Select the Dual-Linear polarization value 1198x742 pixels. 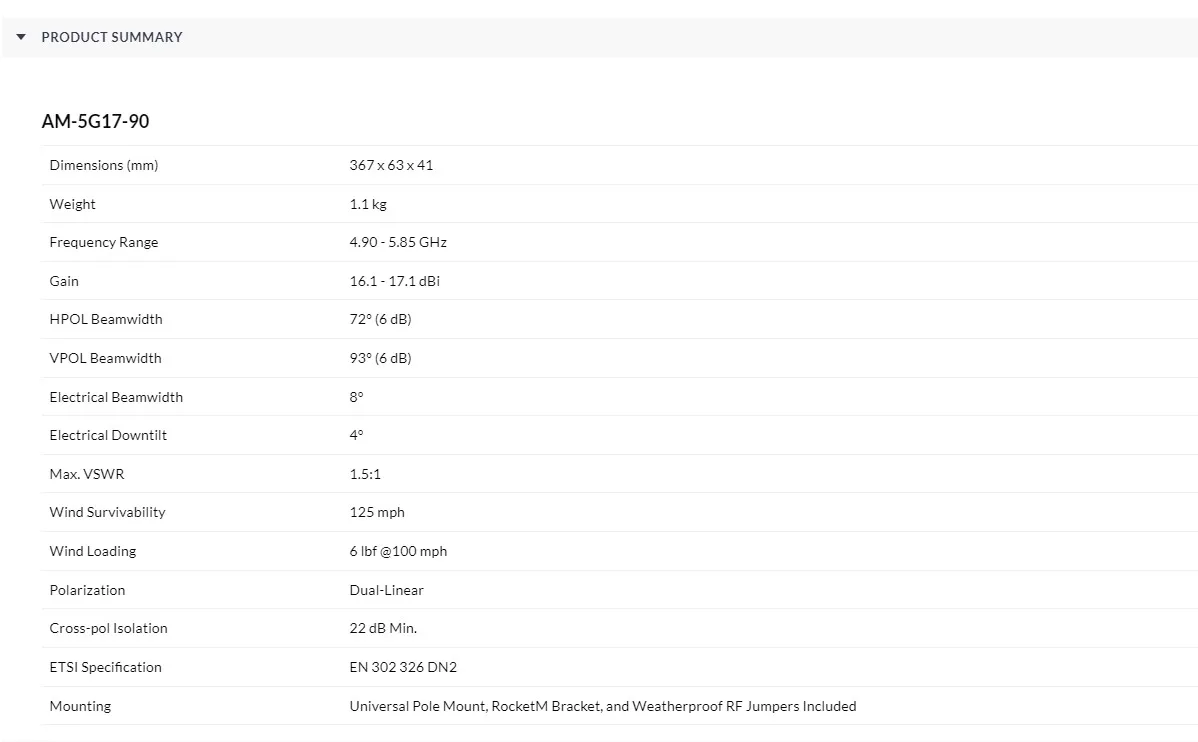(386, 590)
